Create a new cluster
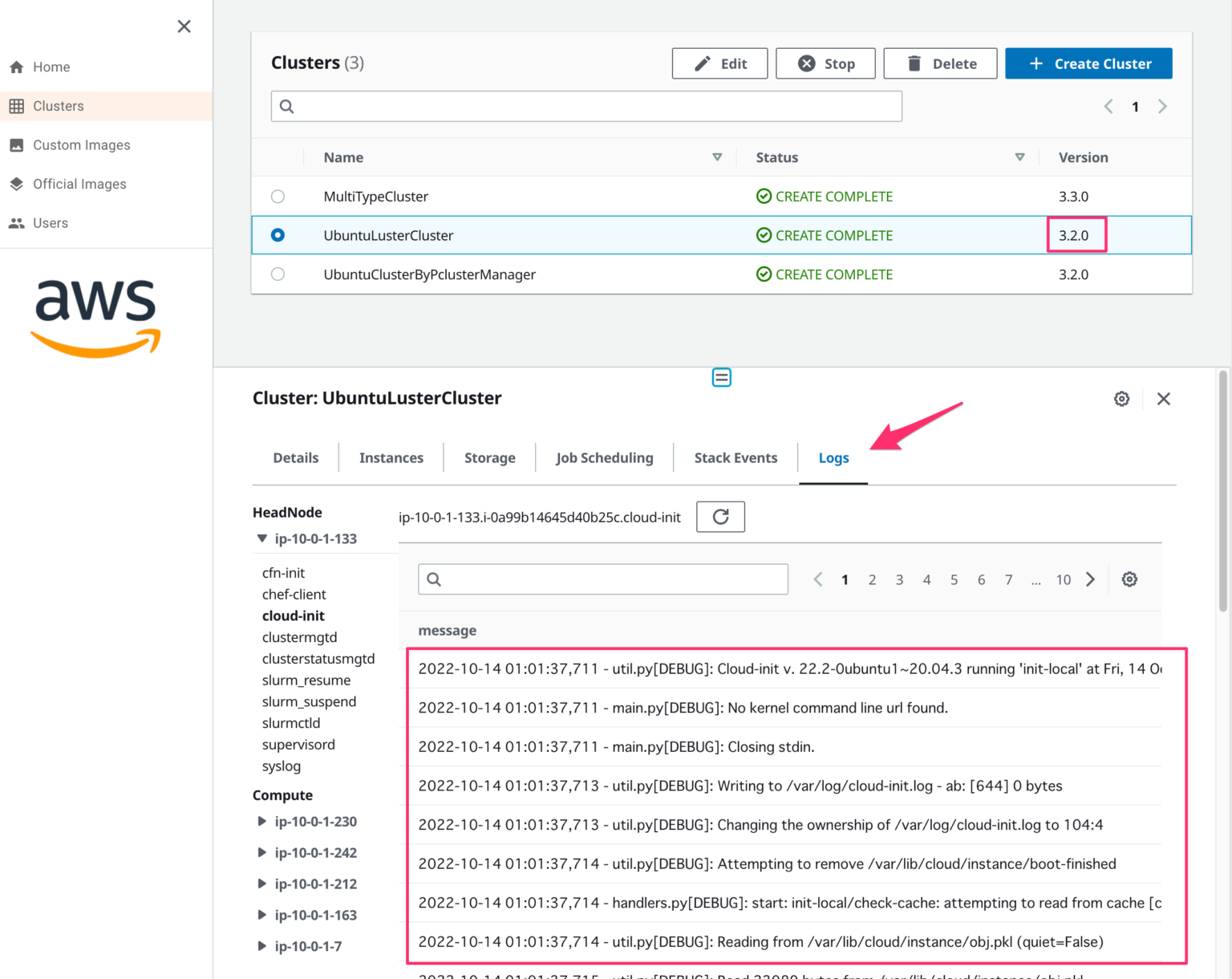The width and height of the screenshot is (1232, 979). [x=1088, y=63]
